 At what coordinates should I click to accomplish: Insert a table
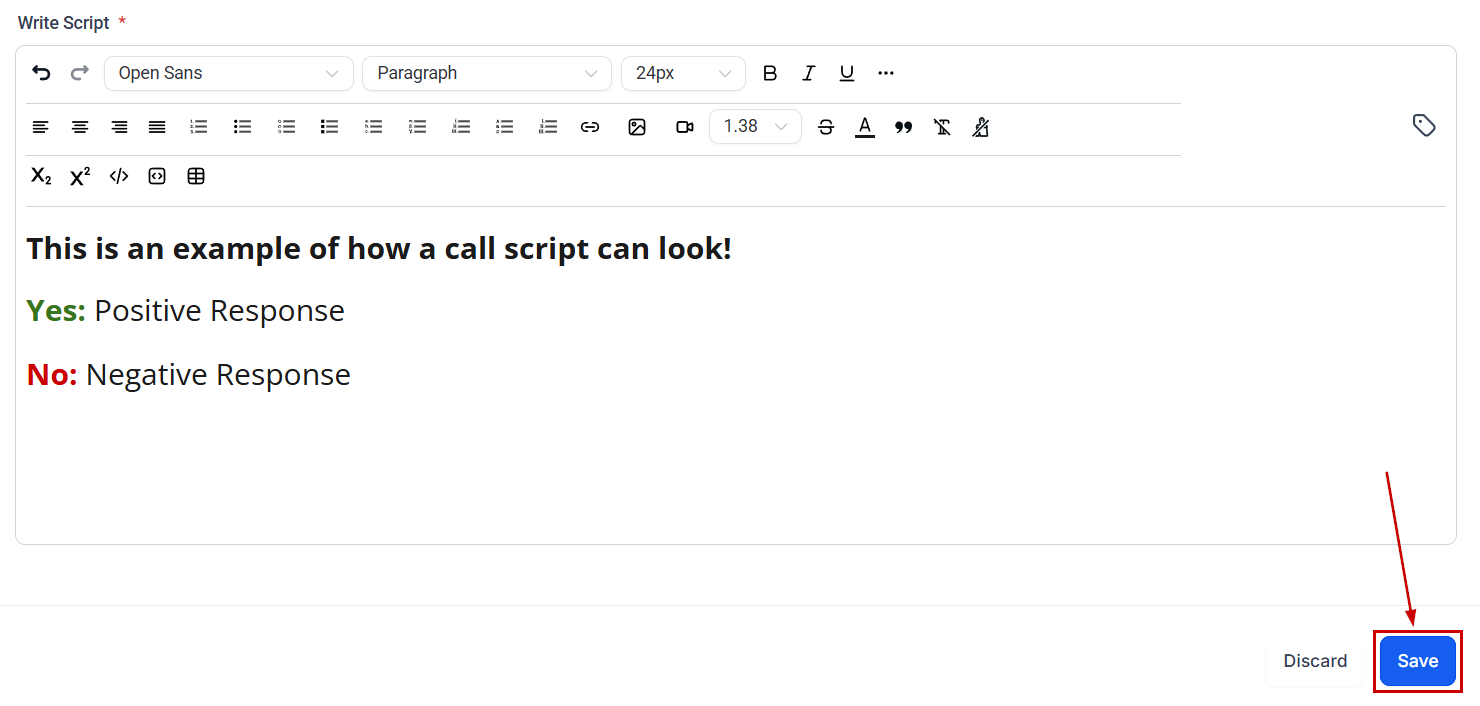(196, 176)
